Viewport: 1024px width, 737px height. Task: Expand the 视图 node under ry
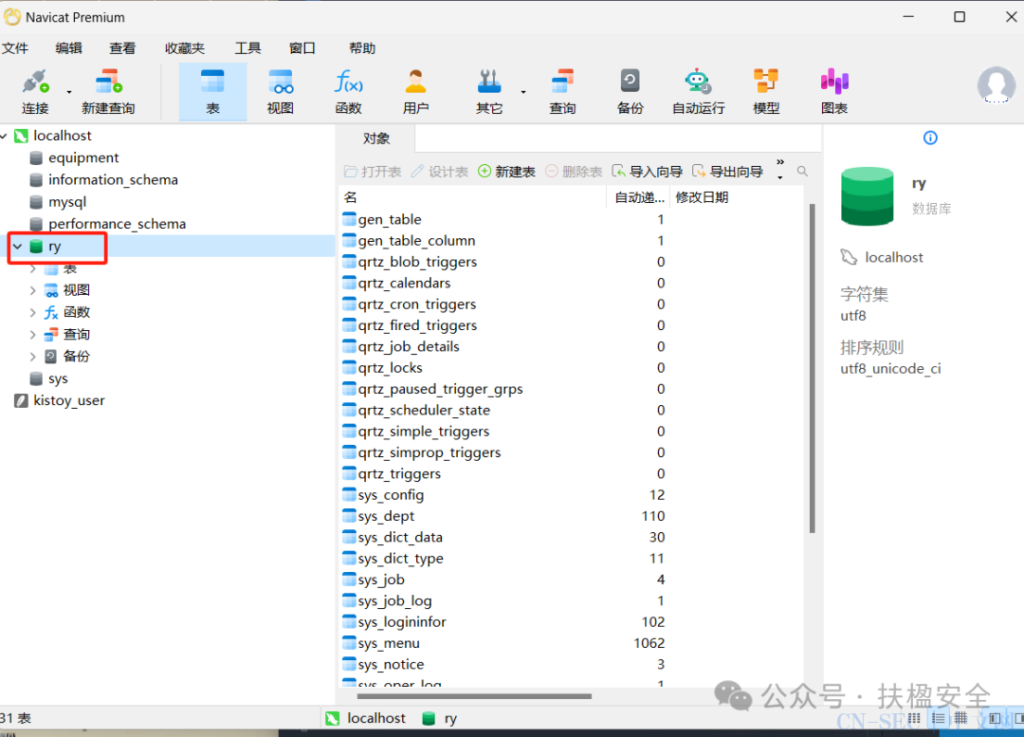point(33,290)
